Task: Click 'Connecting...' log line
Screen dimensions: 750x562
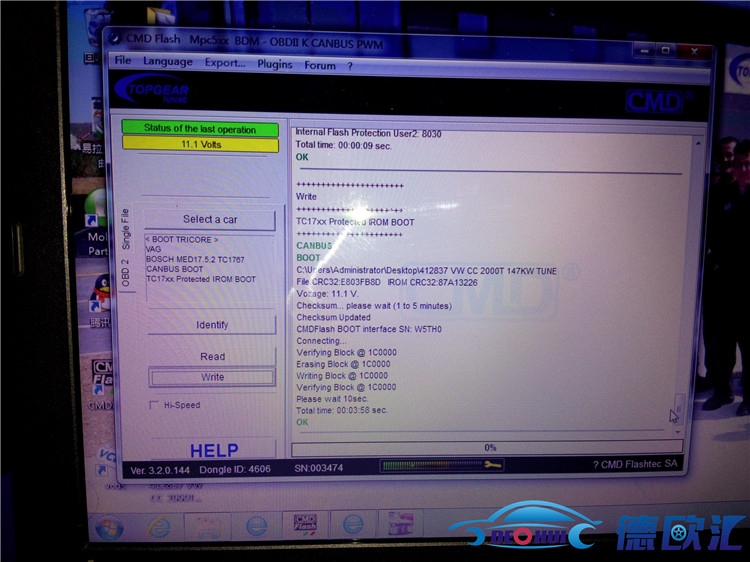Action: [x=321, y=341]
